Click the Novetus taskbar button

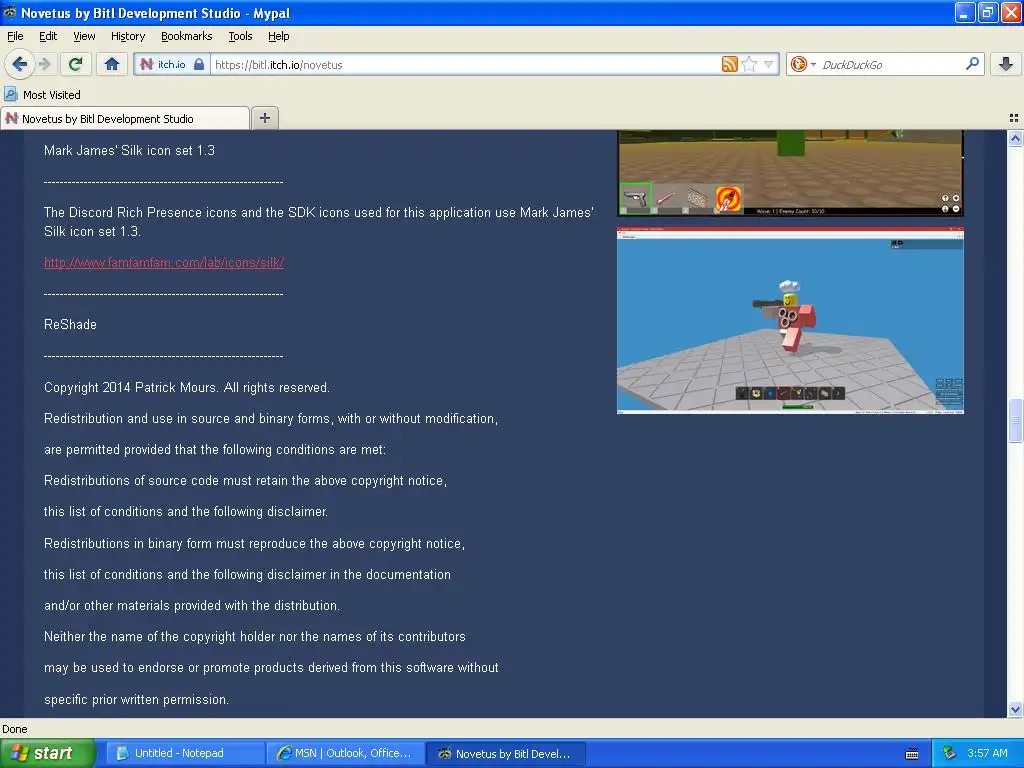click(505, 753)
